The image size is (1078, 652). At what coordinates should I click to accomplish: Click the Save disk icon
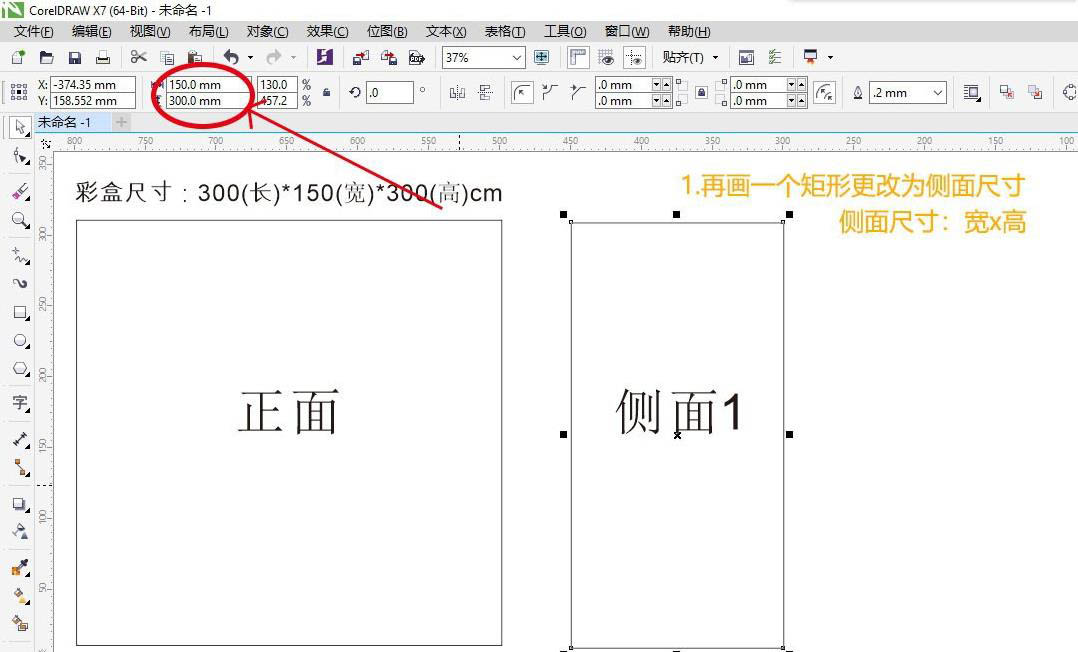pyautogui.click(x=74, y=58)
